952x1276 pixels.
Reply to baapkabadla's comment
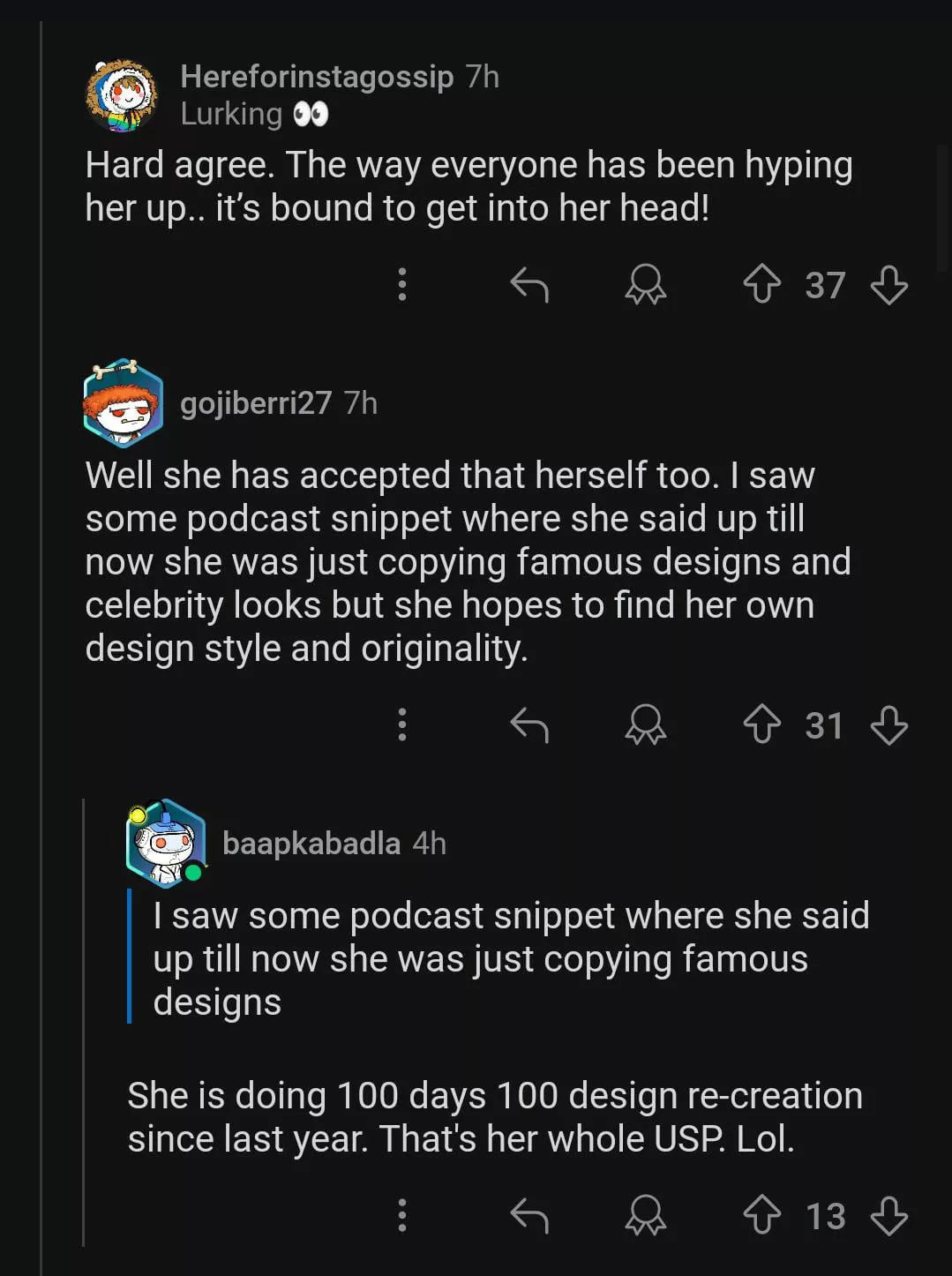529,1215
